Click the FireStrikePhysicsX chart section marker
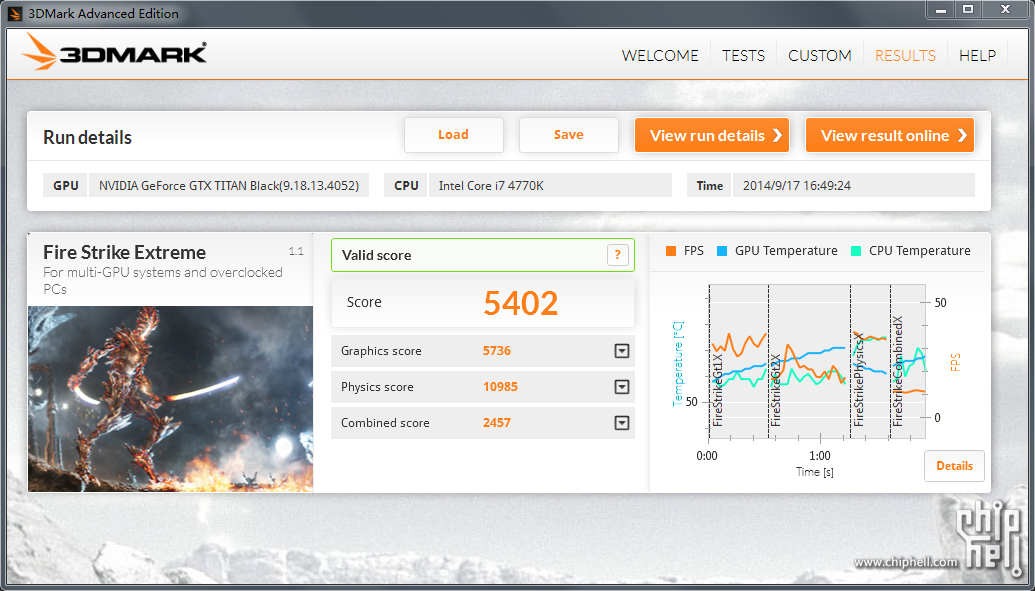Image resolution: width=1035 pixels, height=591 pixels. click(859, 379)
